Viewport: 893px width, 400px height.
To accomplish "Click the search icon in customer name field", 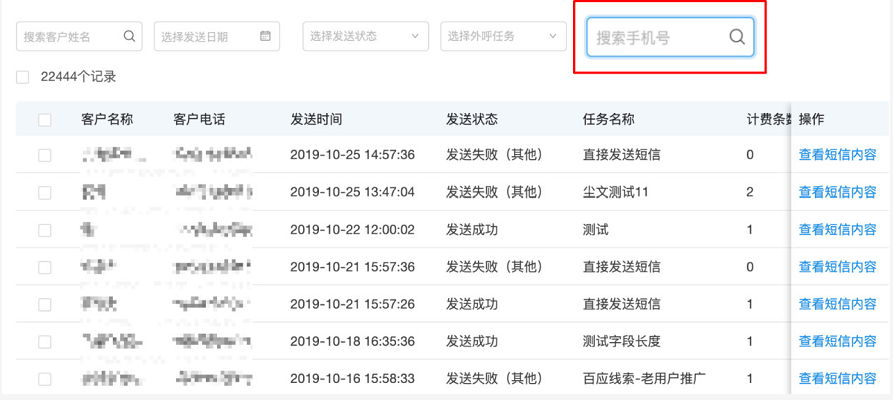I will click(129, 36).
